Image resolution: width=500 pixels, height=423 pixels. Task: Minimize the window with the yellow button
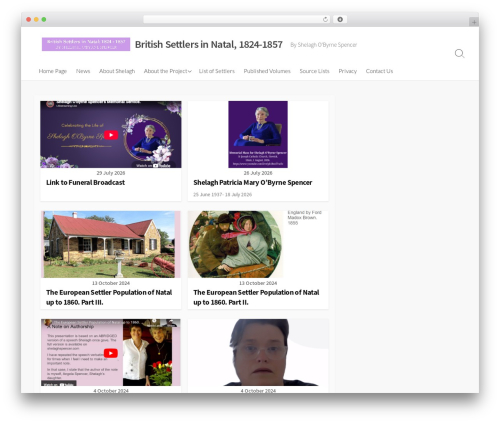pos(36,20)
